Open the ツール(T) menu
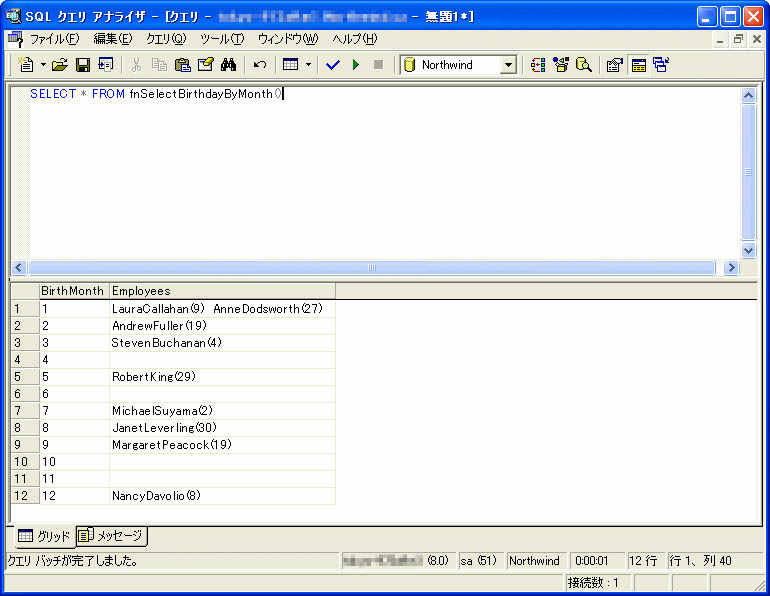This screenshot has height=596, width=770. click(222, 39)
